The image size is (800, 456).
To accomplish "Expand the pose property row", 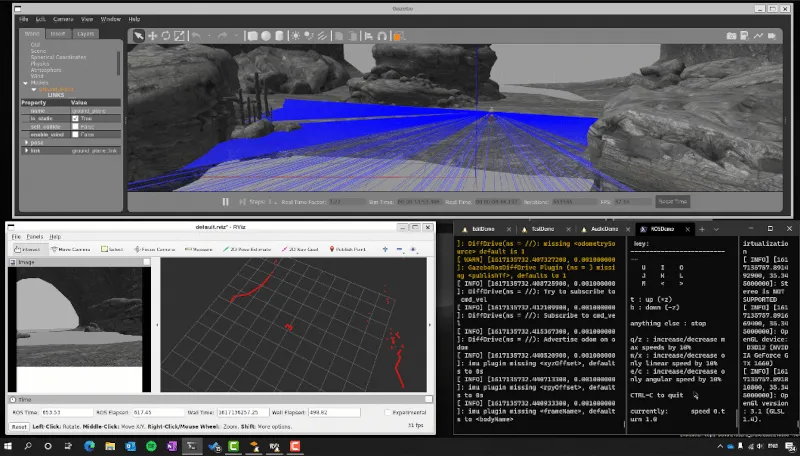I will click(x=25, y=142).
